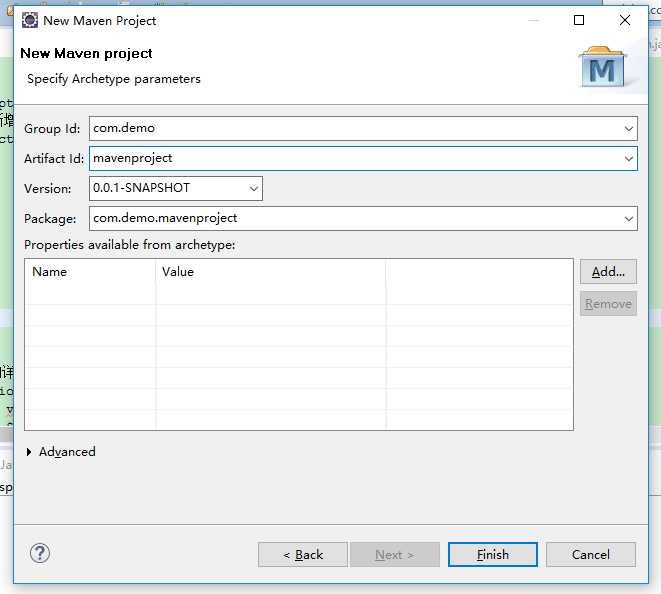The height and width of the screenshot is (594, 661).
Task: Expand the Advanced section
Action: click(x=29, y=452)
